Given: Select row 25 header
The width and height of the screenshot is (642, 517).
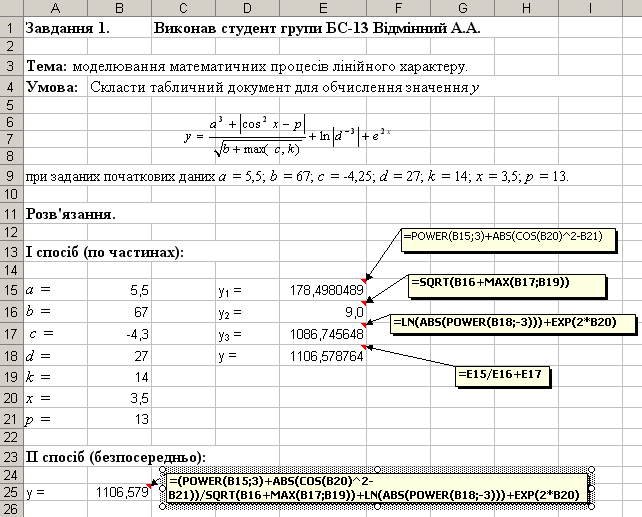Looking at the screenshot, I should [x=11, y=492].
